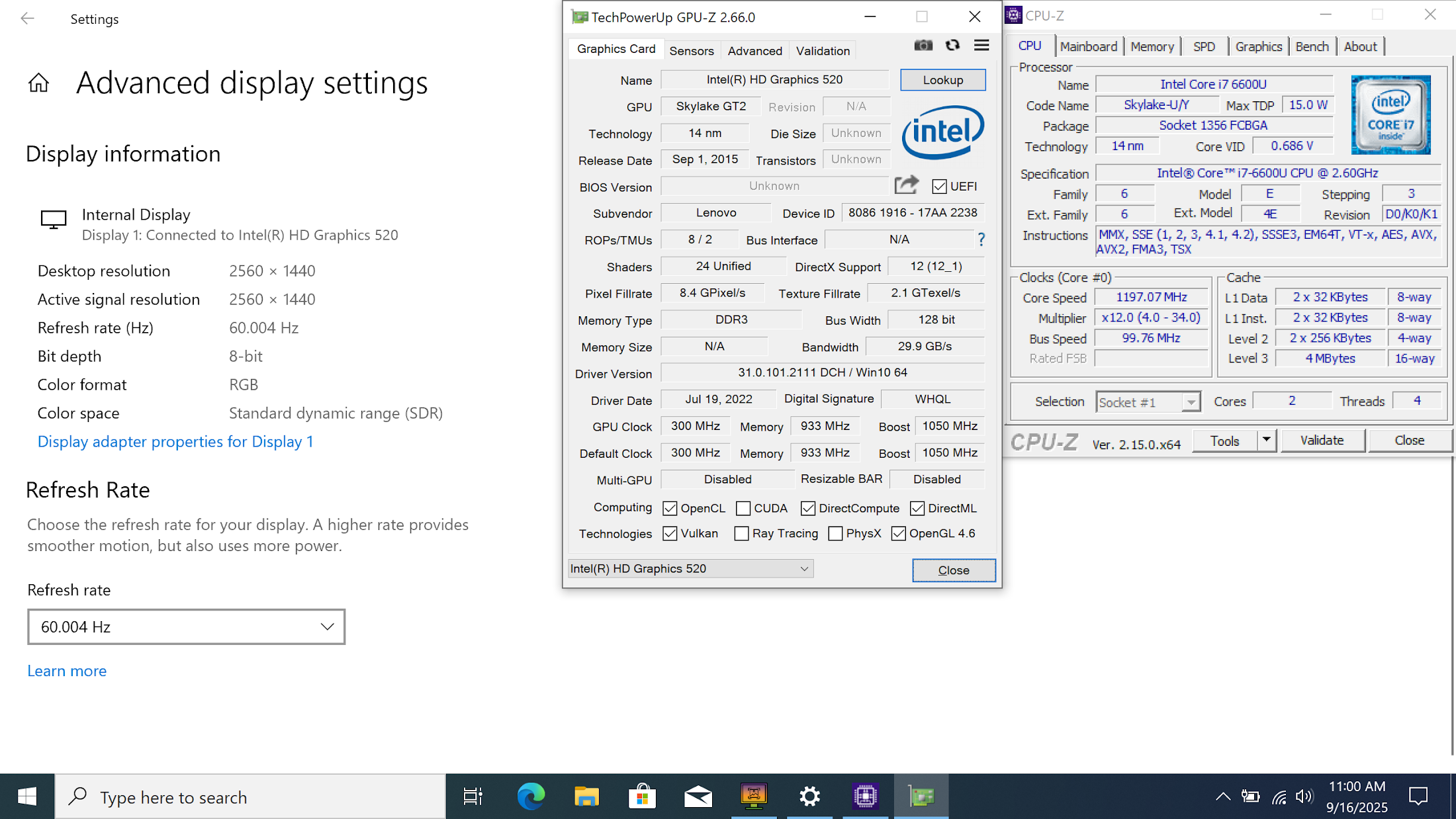This screenshot has height=819, width=1456.
Task: Click the Intel Core i7 badge in CPU-Z
Action: (x=1390, y=115)
